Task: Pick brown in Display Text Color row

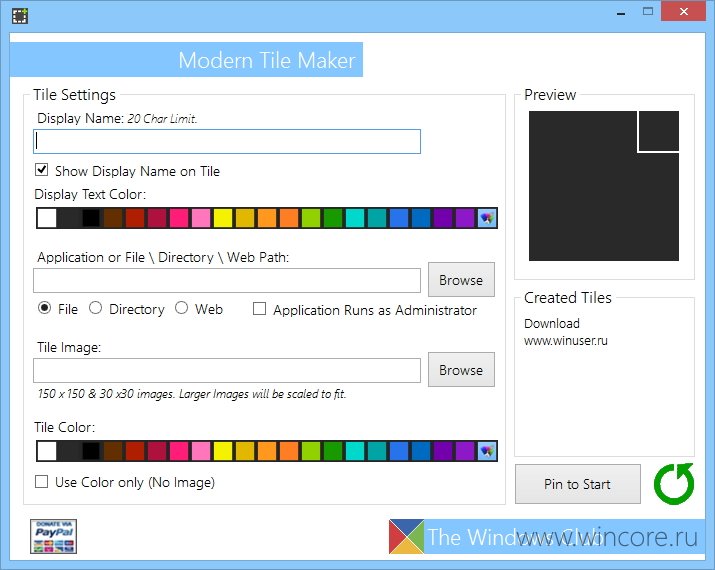Action: [113, 218]
